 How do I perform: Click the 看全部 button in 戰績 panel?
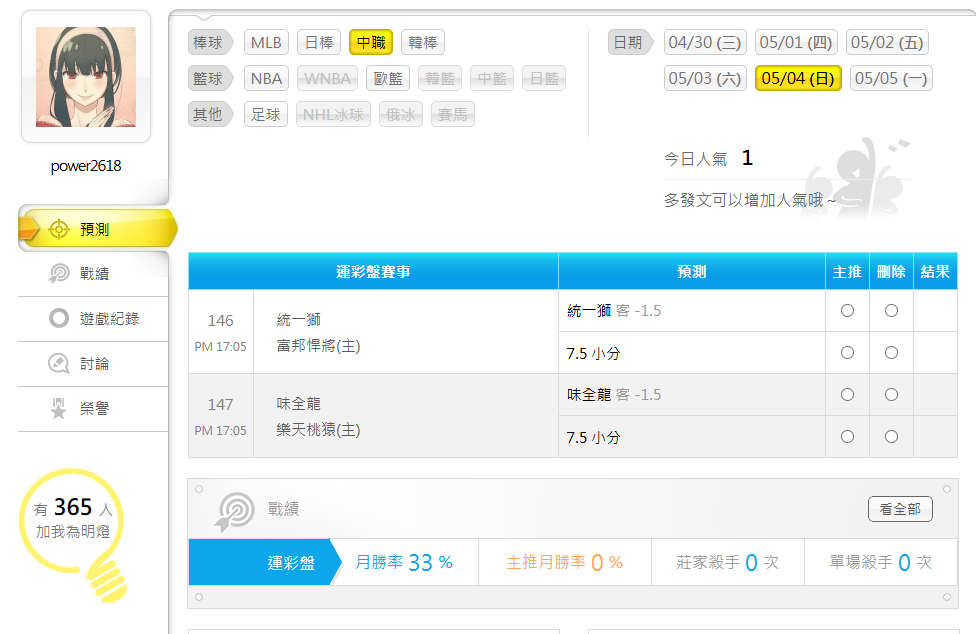click(x=900, y=509)
